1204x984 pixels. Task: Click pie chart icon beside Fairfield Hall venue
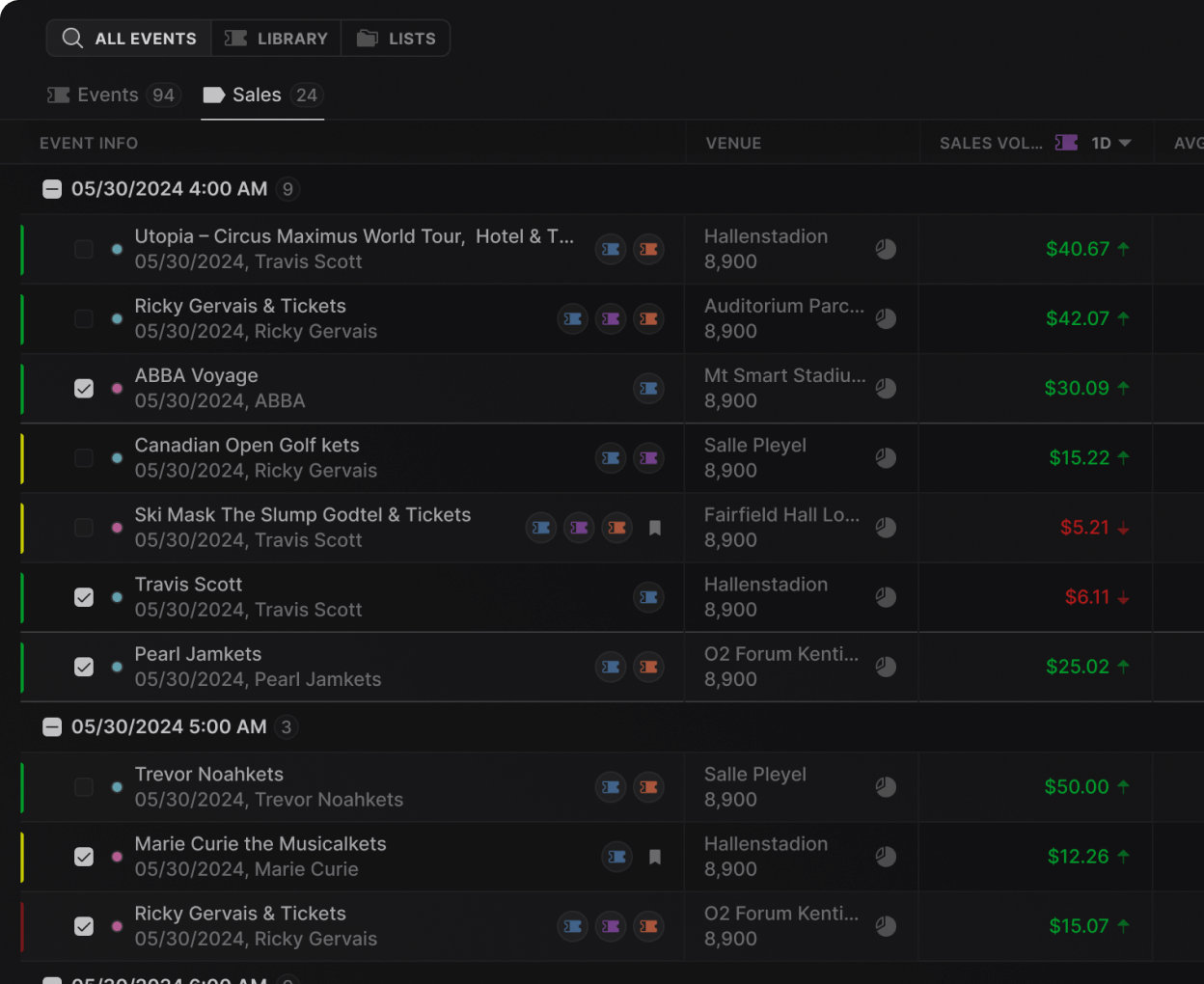point(886,528)
